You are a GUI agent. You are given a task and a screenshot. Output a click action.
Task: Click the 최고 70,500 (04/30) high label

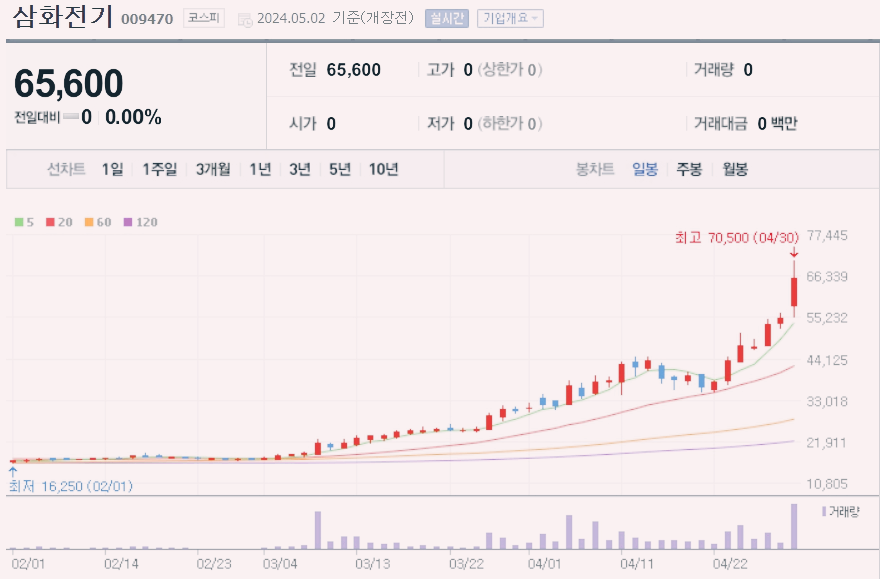click(x=737, y=238)
